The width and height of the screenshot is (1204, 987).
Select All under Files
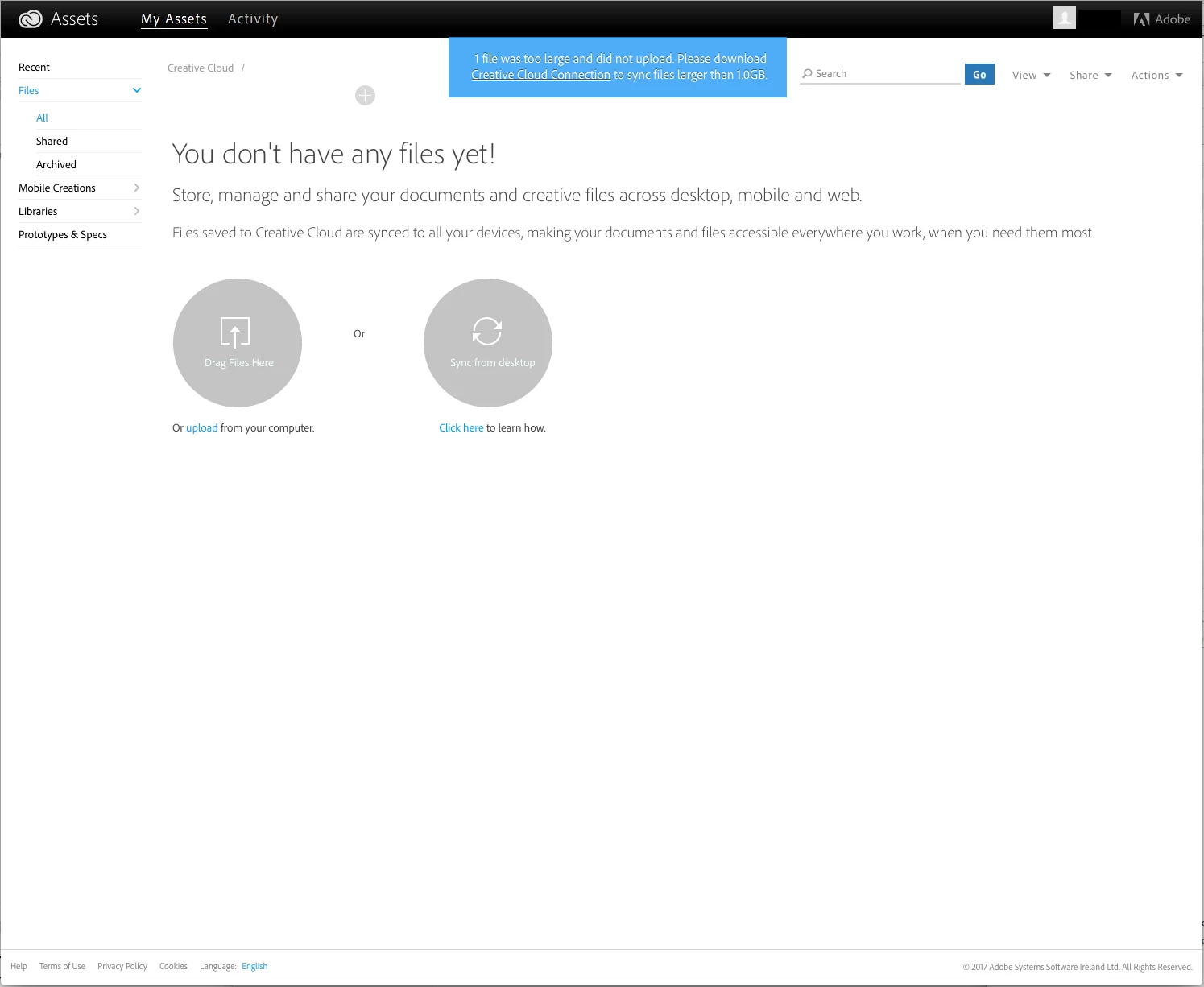(42, 118)
